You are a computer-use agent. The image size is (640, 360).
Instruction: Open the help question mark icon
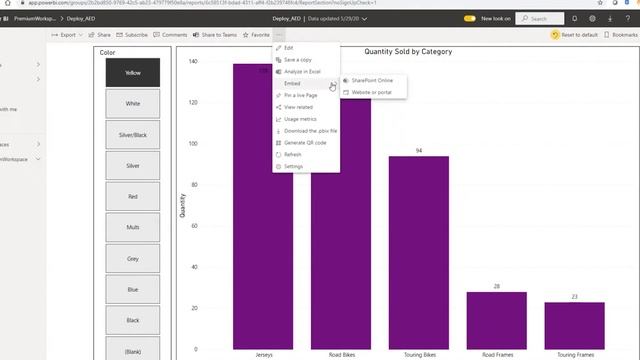(628, 19)
